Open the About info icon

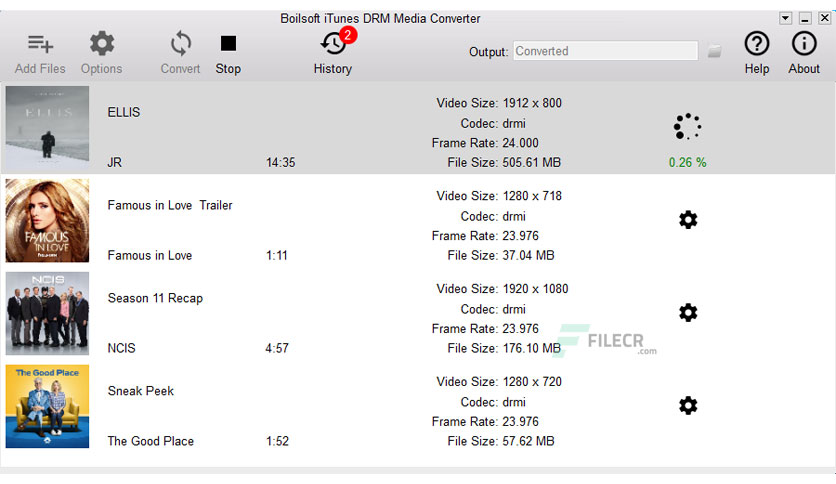803,43
